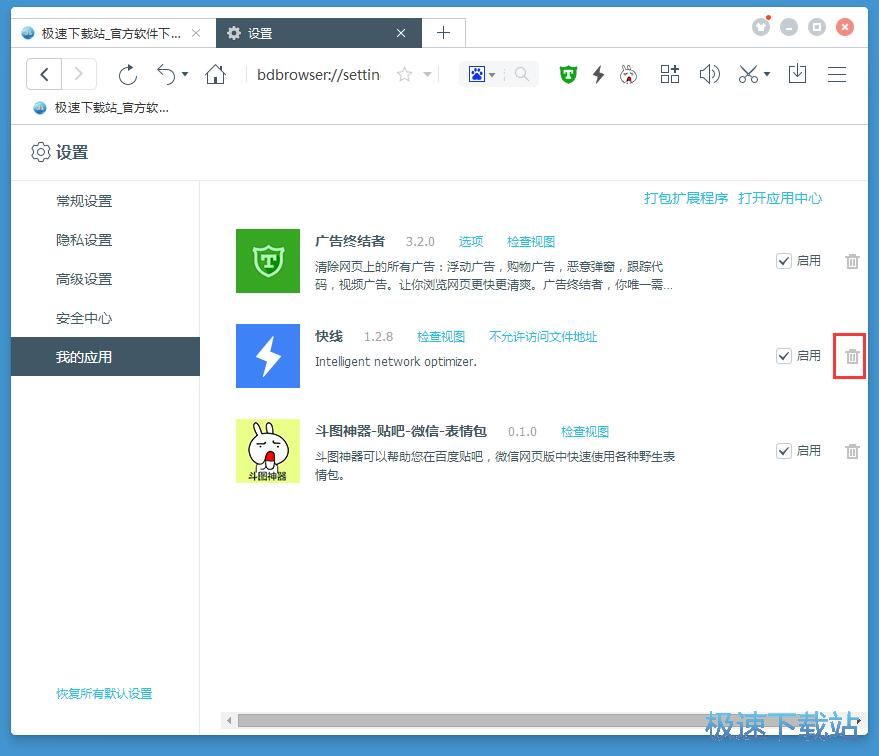Click 检查视图 for 快线
Image resolution: width=879 pixels, height=756 pixels.
[441, 336]
